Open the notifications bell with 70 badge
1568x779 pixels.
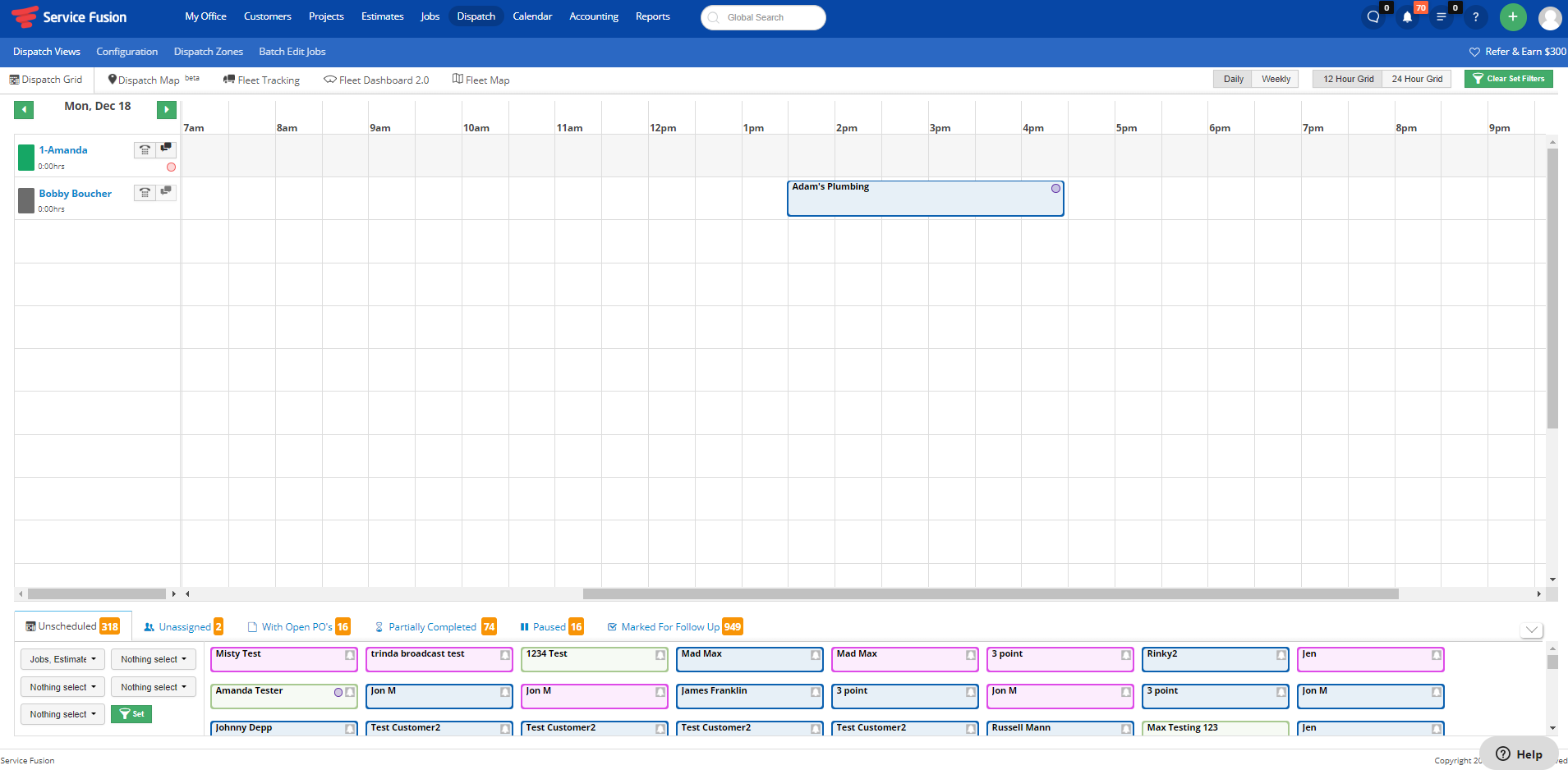1408,17
